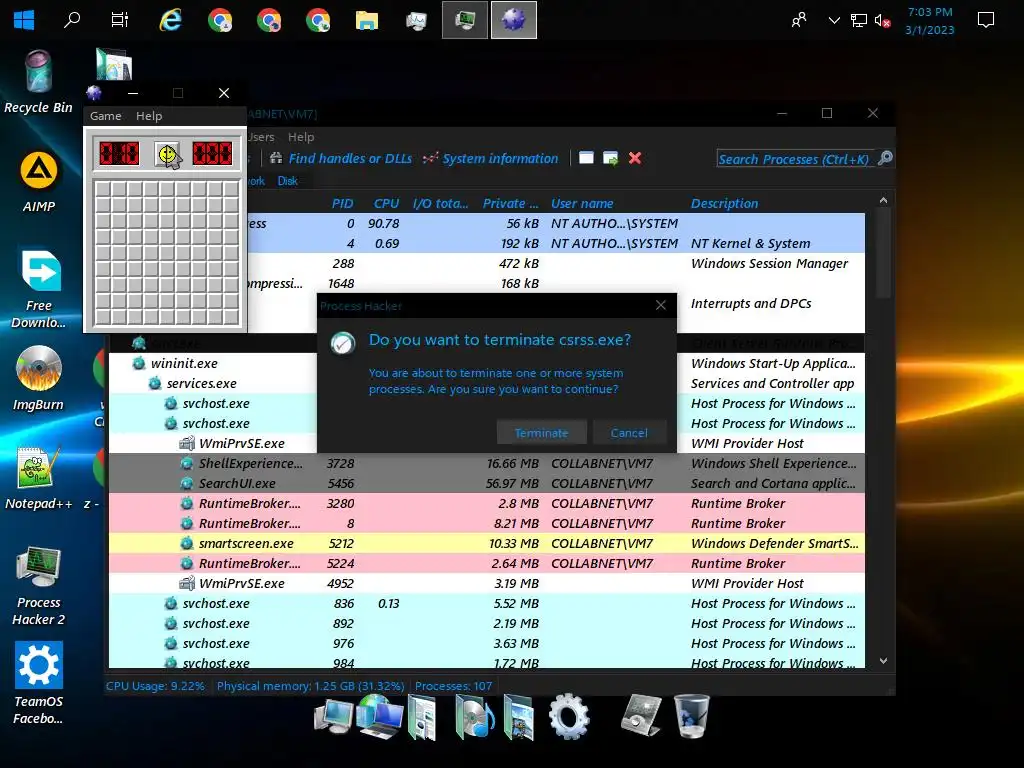Close the Process Hacker confirmation dialog
Viewport: 1024px width, 768px height.
pos(661,305)
